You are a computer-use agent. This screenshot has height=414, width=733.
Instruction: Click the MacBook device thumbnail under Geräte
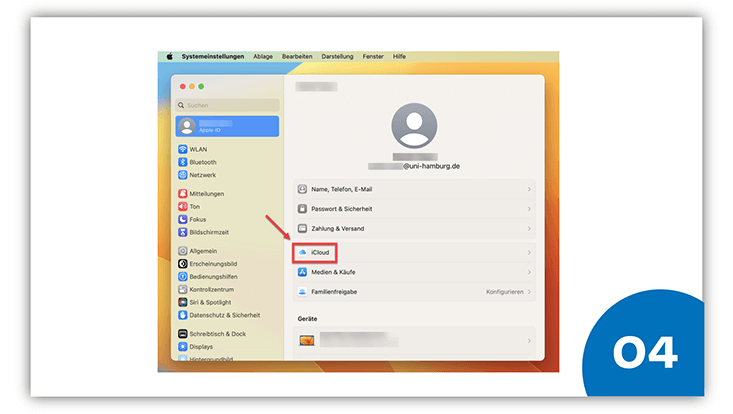307,341
